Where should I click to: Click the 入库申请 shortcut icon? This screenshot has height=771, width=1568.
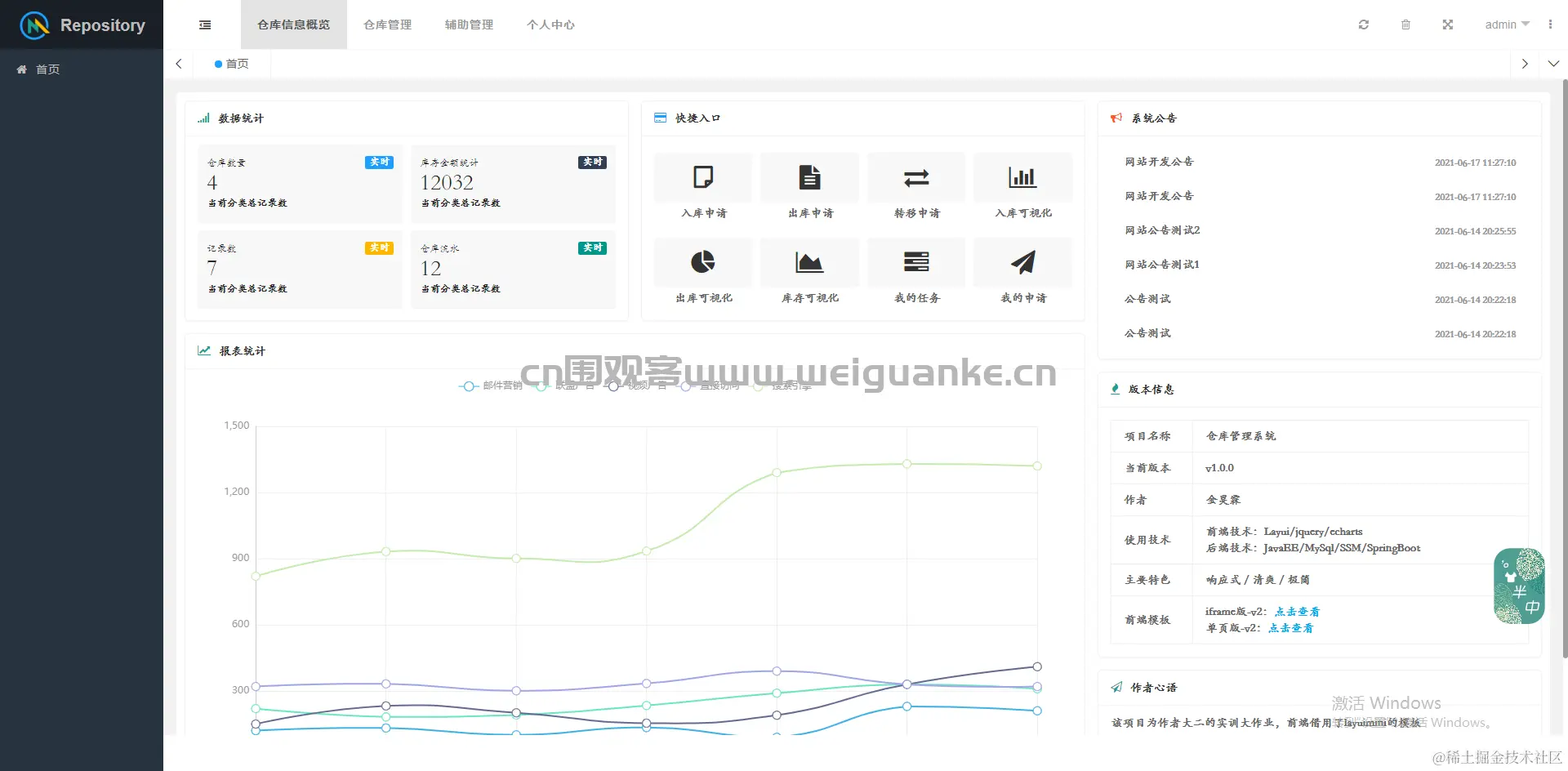tap(703, 177)
